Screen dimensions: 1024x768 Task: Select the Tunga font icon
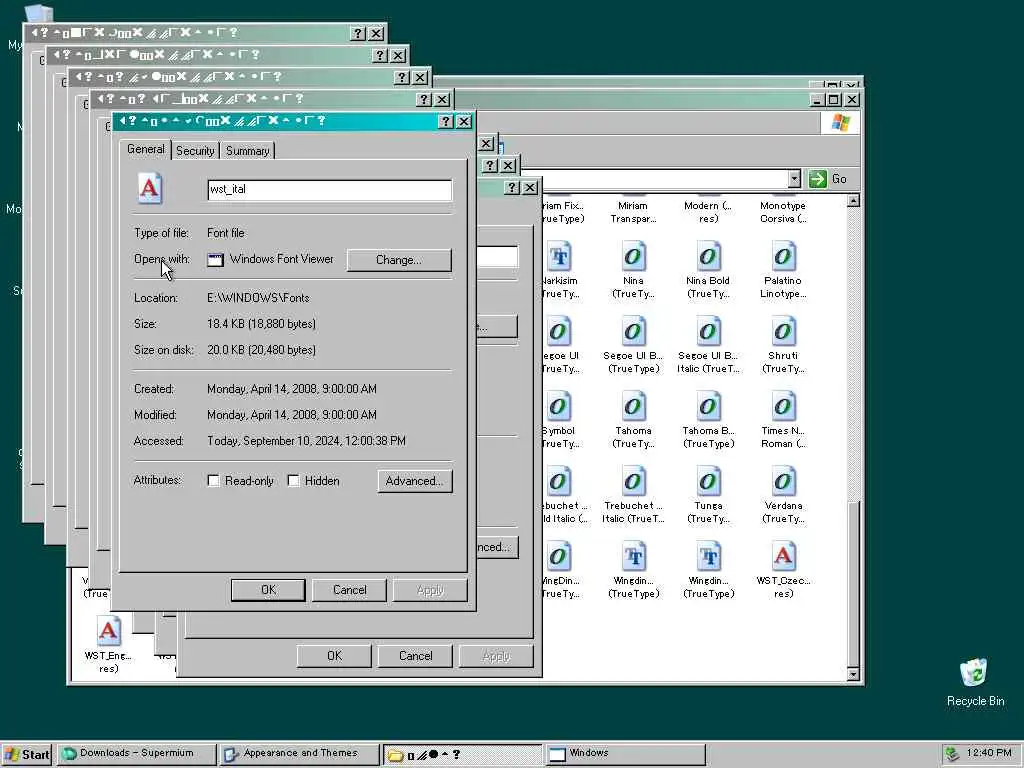coord(708,482)
